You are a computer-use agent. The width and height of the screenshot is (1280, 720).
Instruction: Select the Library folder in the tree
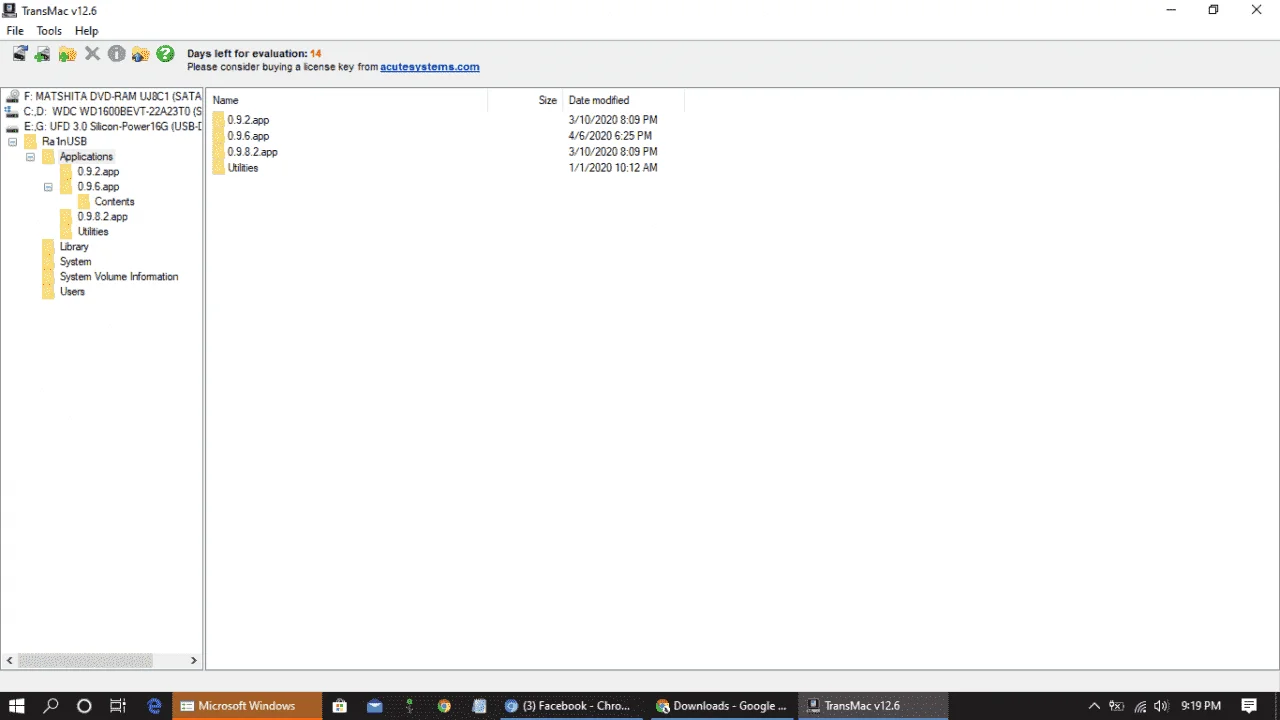tap(74, 246)
